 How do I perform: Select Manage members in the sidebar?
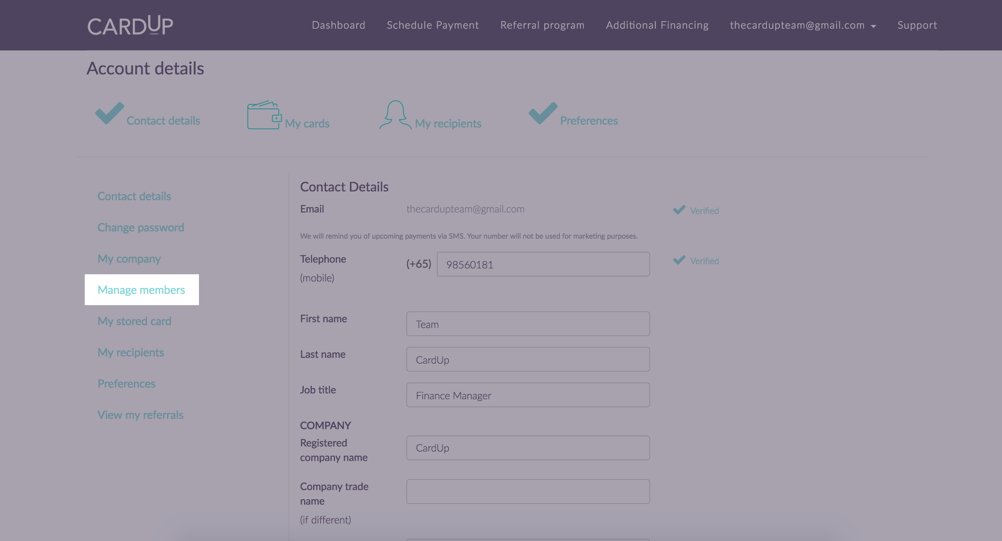pyautogui.click(x=141, y=290)
